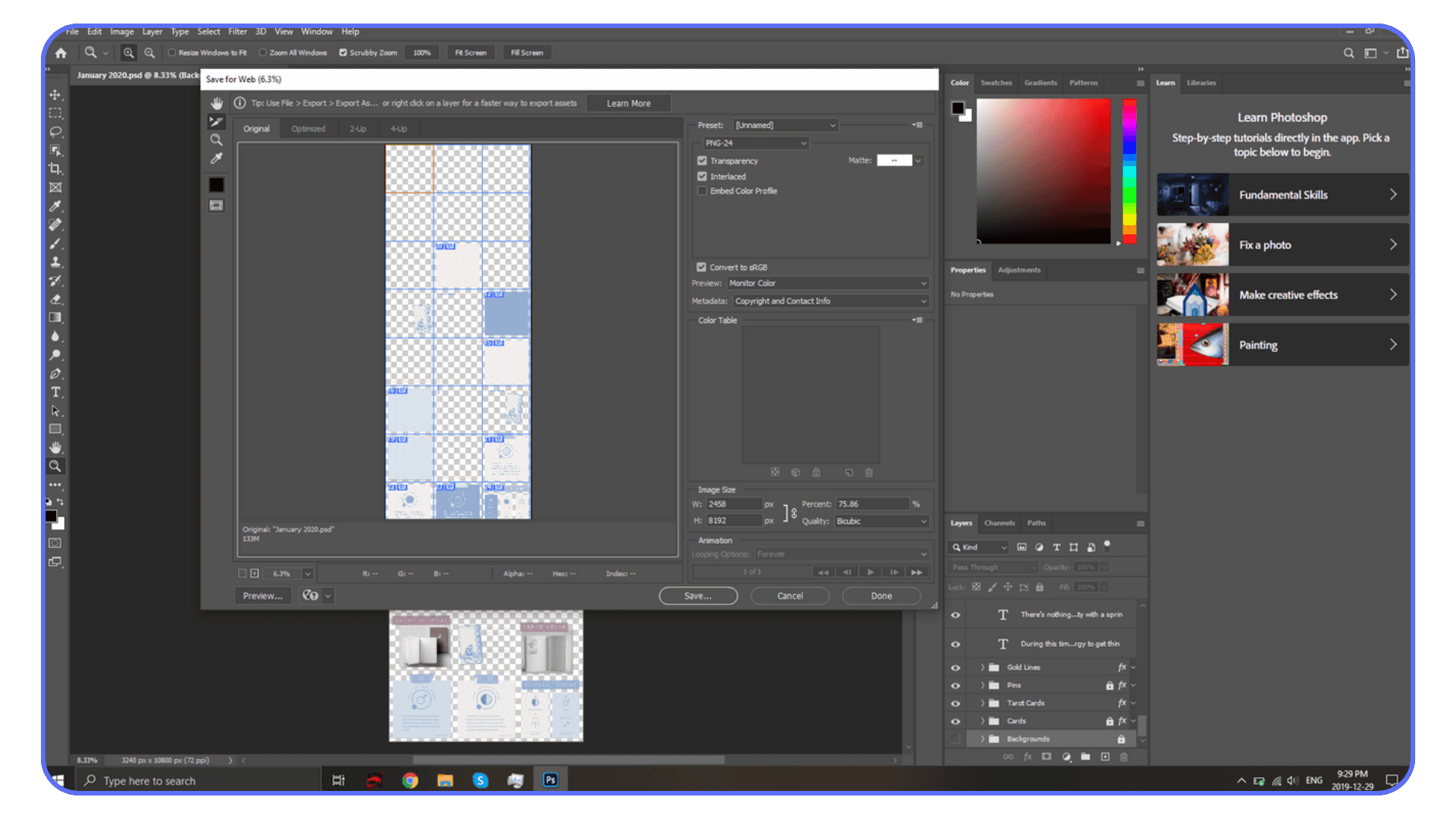Image resolution: width=1456 pixels, height=819 pixels.
Task: Open the Quality Bicubic dropdown
Action: point(882,522)
